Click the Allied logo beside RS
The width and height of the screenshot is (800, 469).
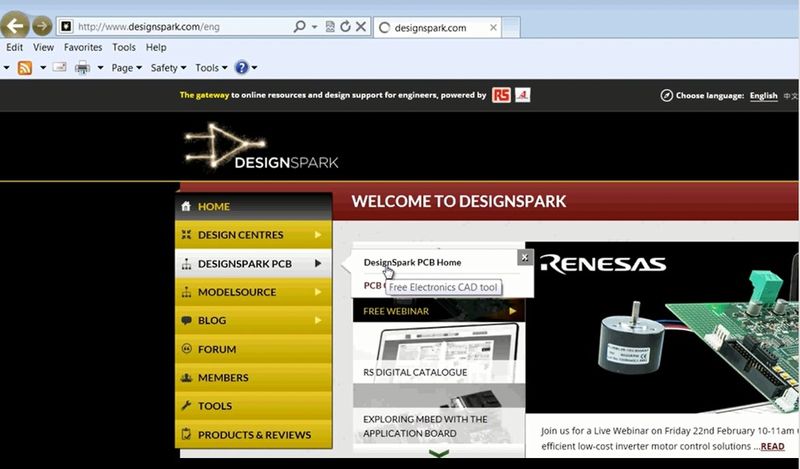click(x=522, y=95)
